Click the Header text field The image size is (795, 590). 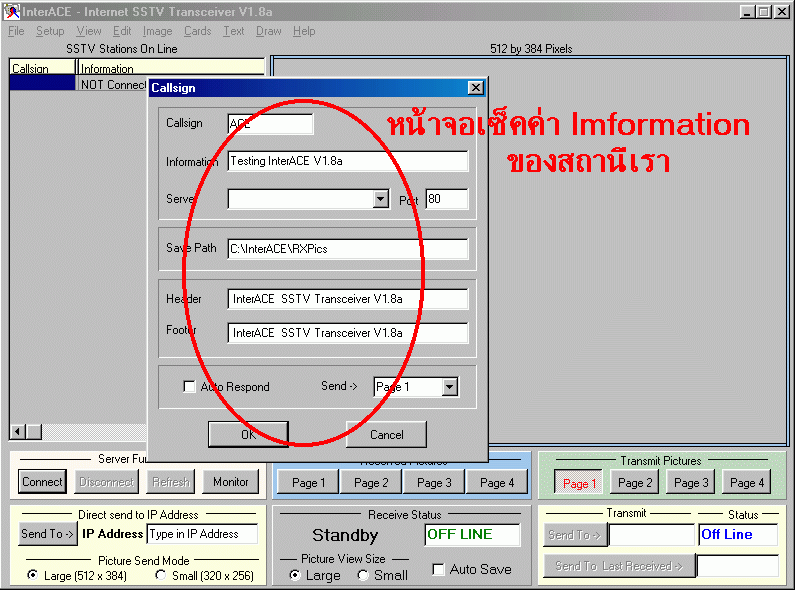coord(348,299)
